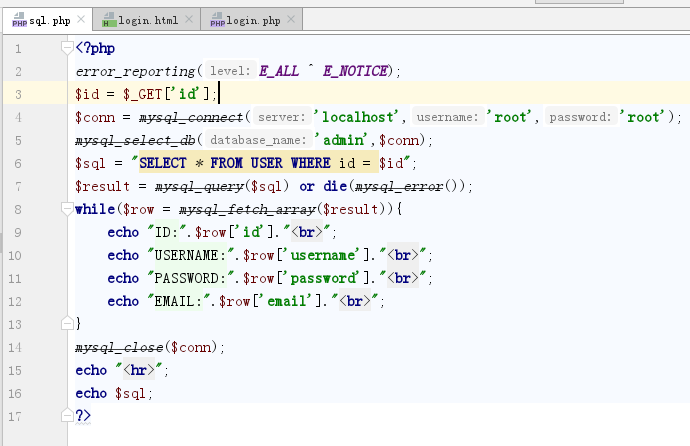Image resolution: width=690 pixels, height=446 pixels.
Task: Click the E_ALL constant
Action: click(x=279, y=71)
